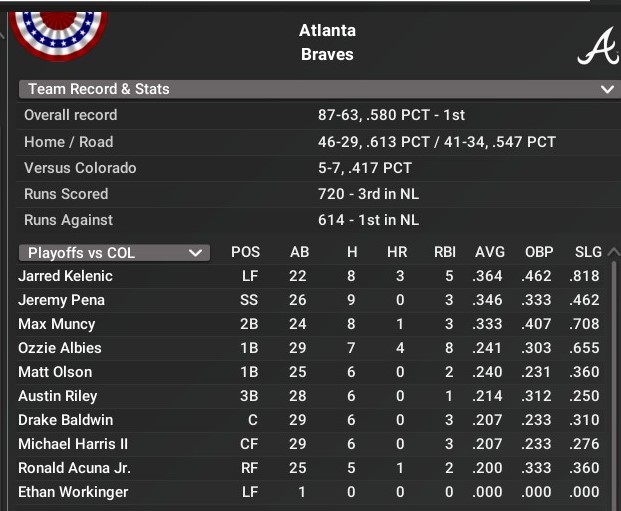Open Drake Baldwin's player profile

click(66, 420)
